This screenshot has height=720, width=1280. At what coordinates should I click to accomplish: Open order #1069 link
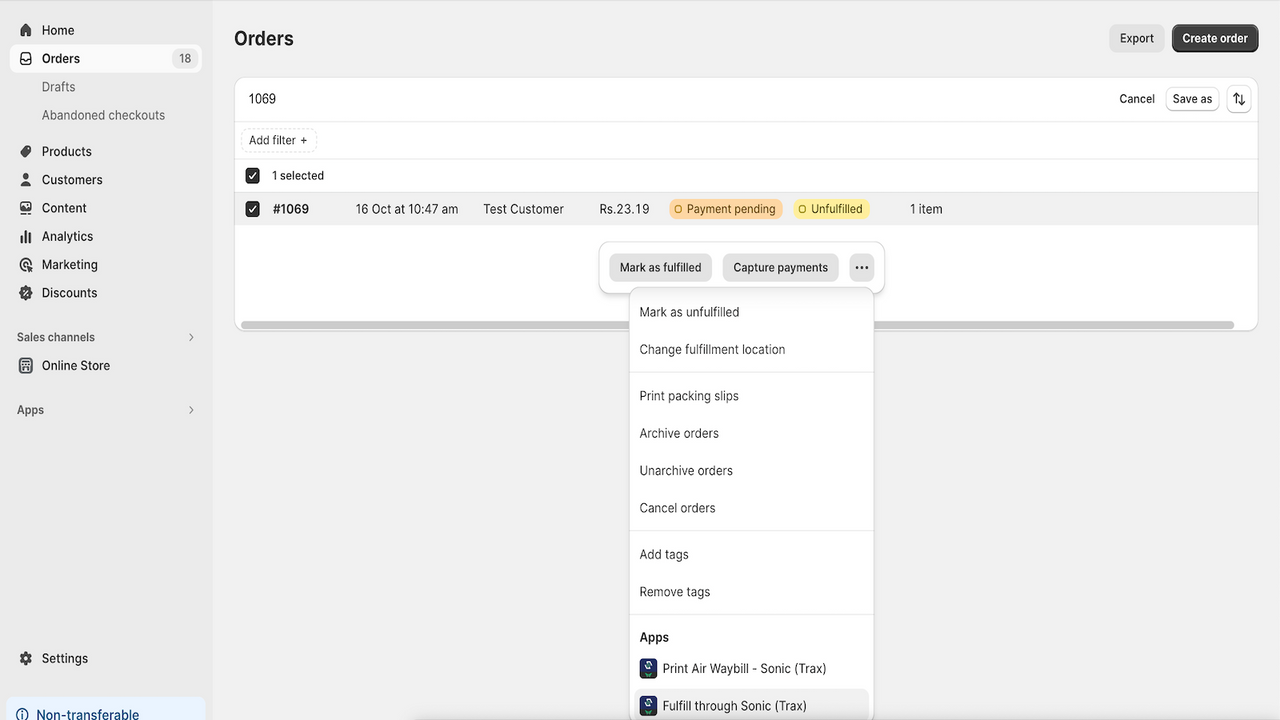click(291, 209)
